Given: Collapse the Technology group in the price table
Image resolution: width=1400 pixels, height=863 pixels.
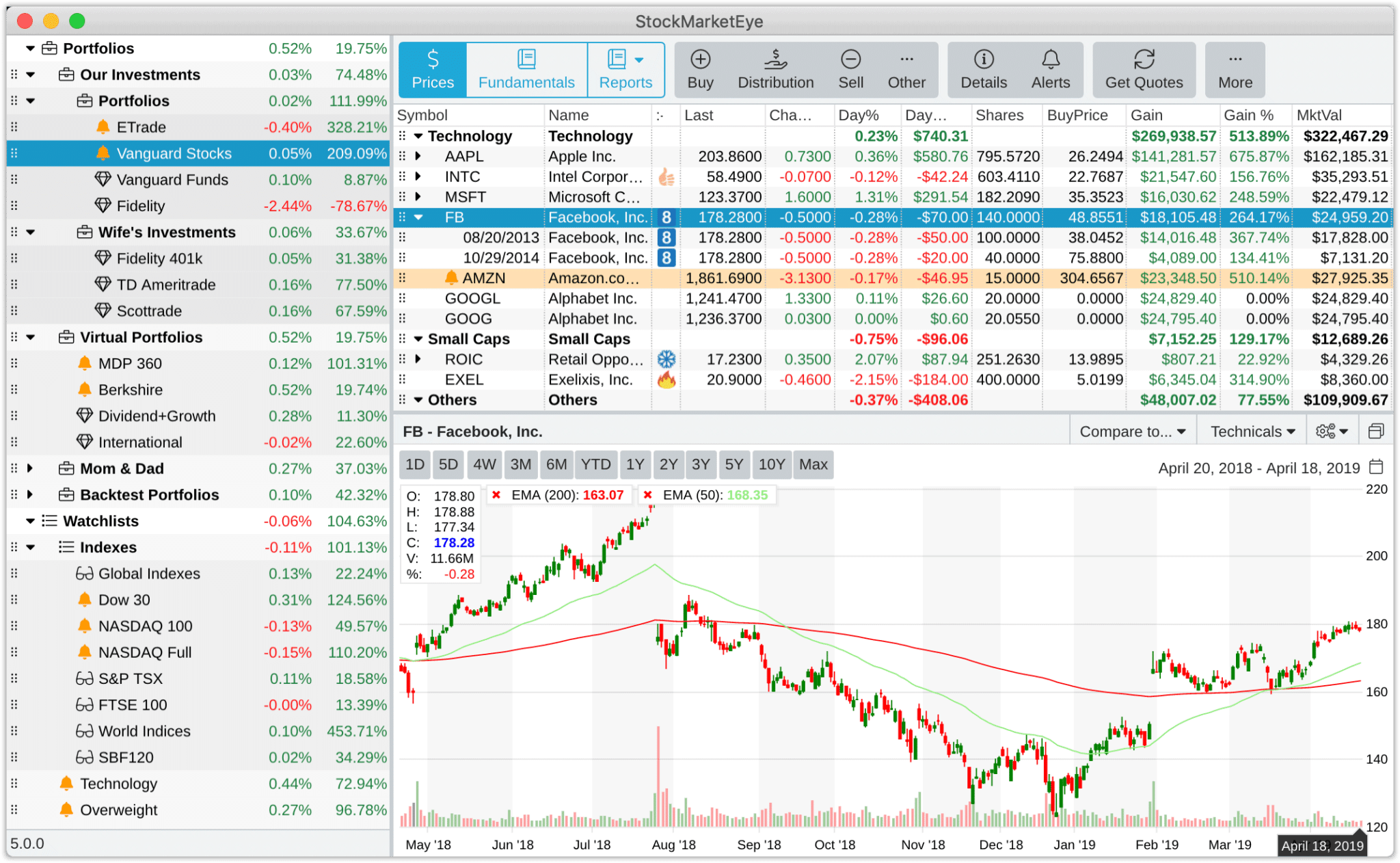Looking at the screenshot, I should click(x=418, y=135).
